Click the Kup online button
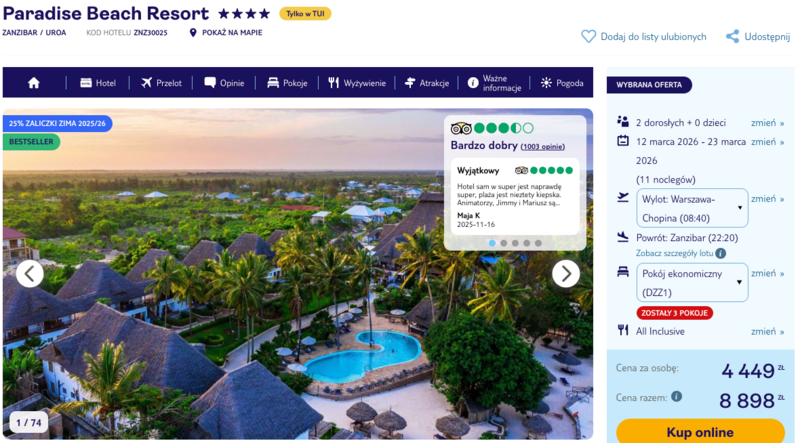 pyautogui.click(x=700, y=431)
